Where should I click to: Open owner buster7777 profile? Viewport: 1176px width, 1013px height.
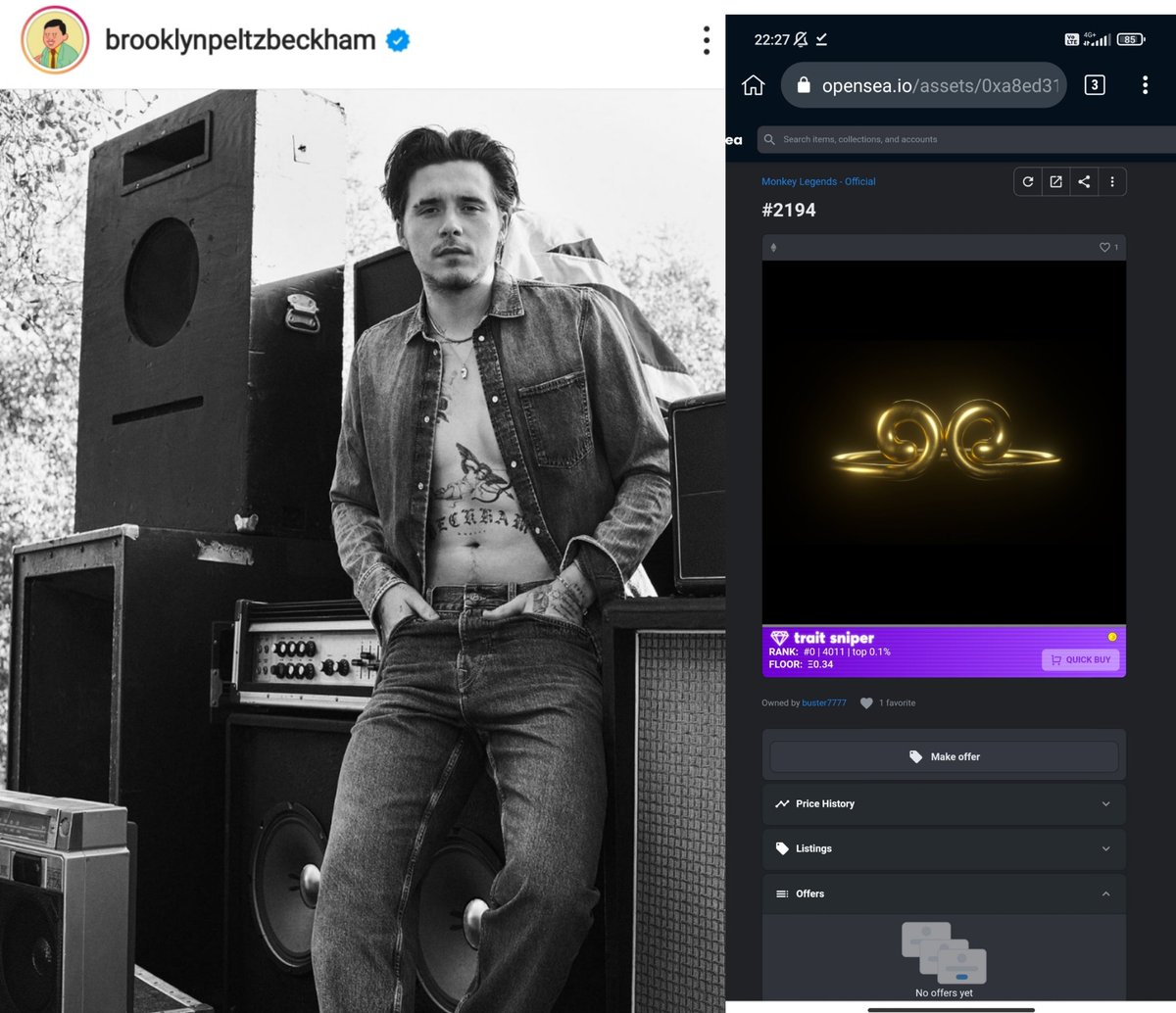click(x=824, y=702)
